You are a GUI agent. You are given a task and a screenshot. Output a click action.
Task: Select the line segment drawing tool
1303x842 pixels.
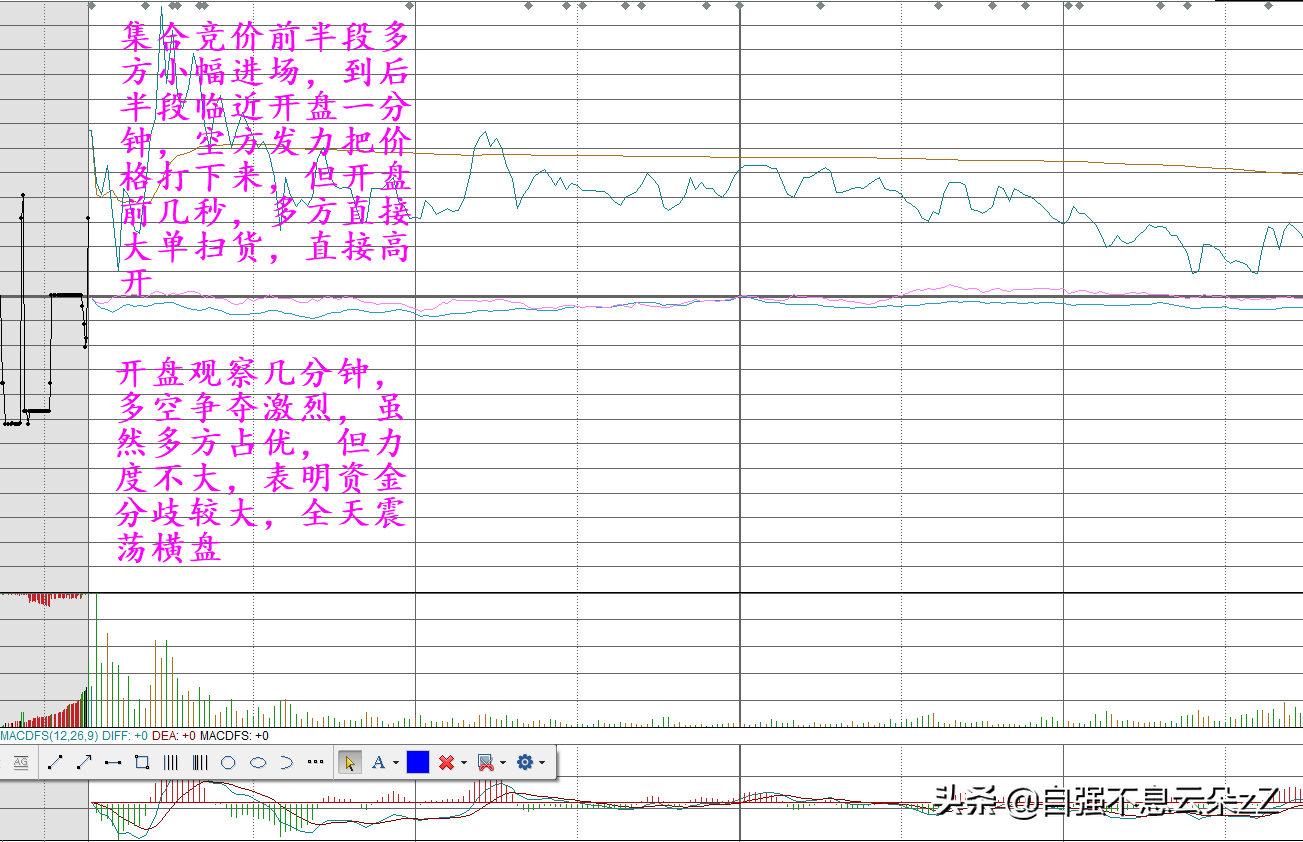(x=55, y=762)
